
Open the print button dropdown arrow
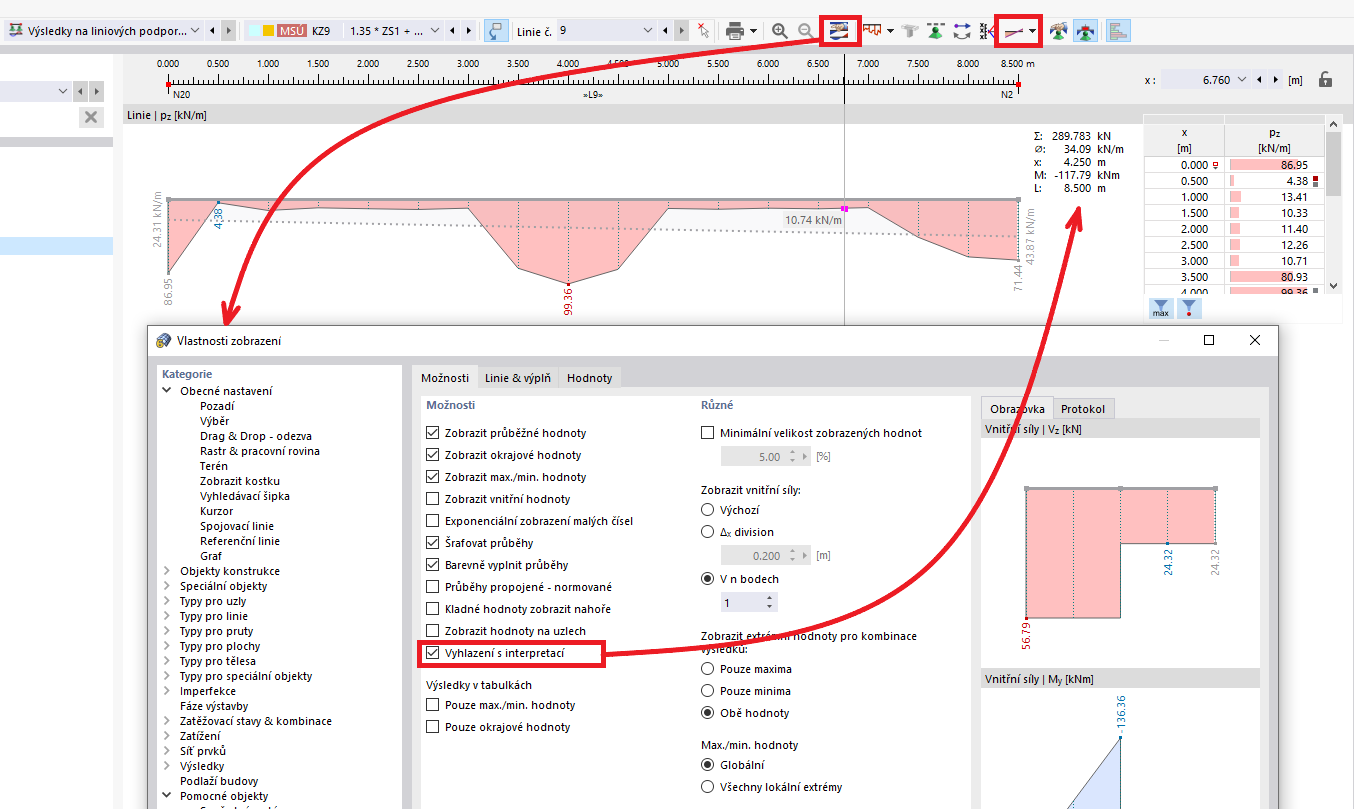[x=753, y=31]
